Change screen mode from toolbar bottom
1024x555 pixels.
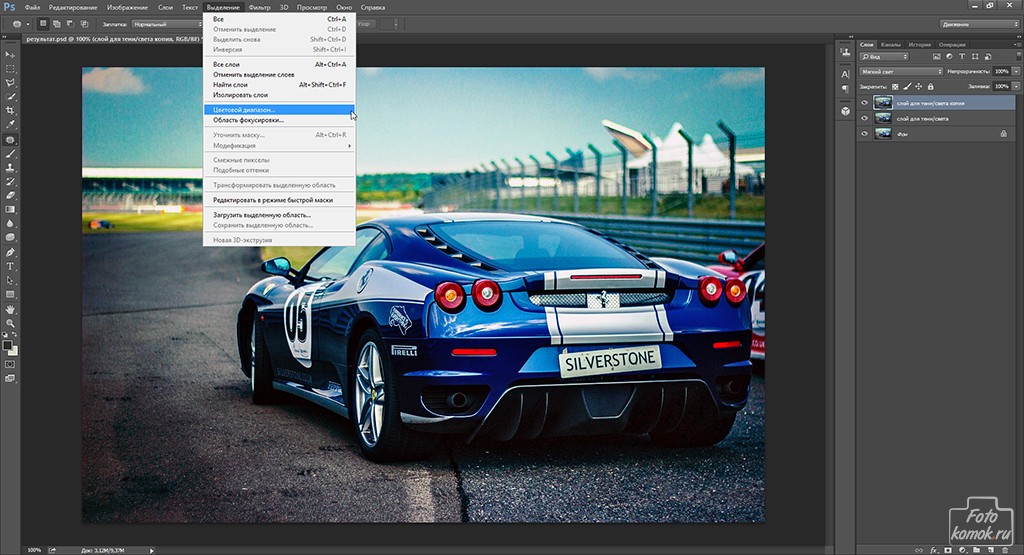pyautogui.click(x=10, y=378)
